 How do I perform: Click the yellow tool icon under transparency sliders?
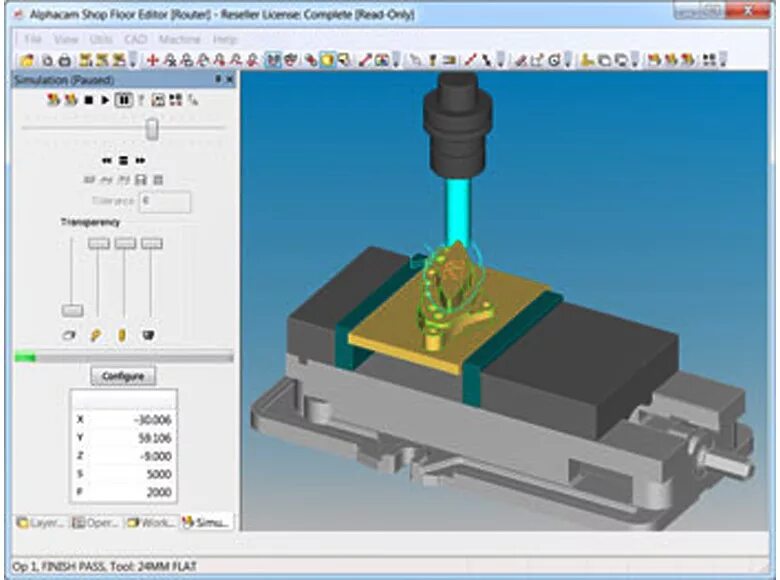[121, 335]
